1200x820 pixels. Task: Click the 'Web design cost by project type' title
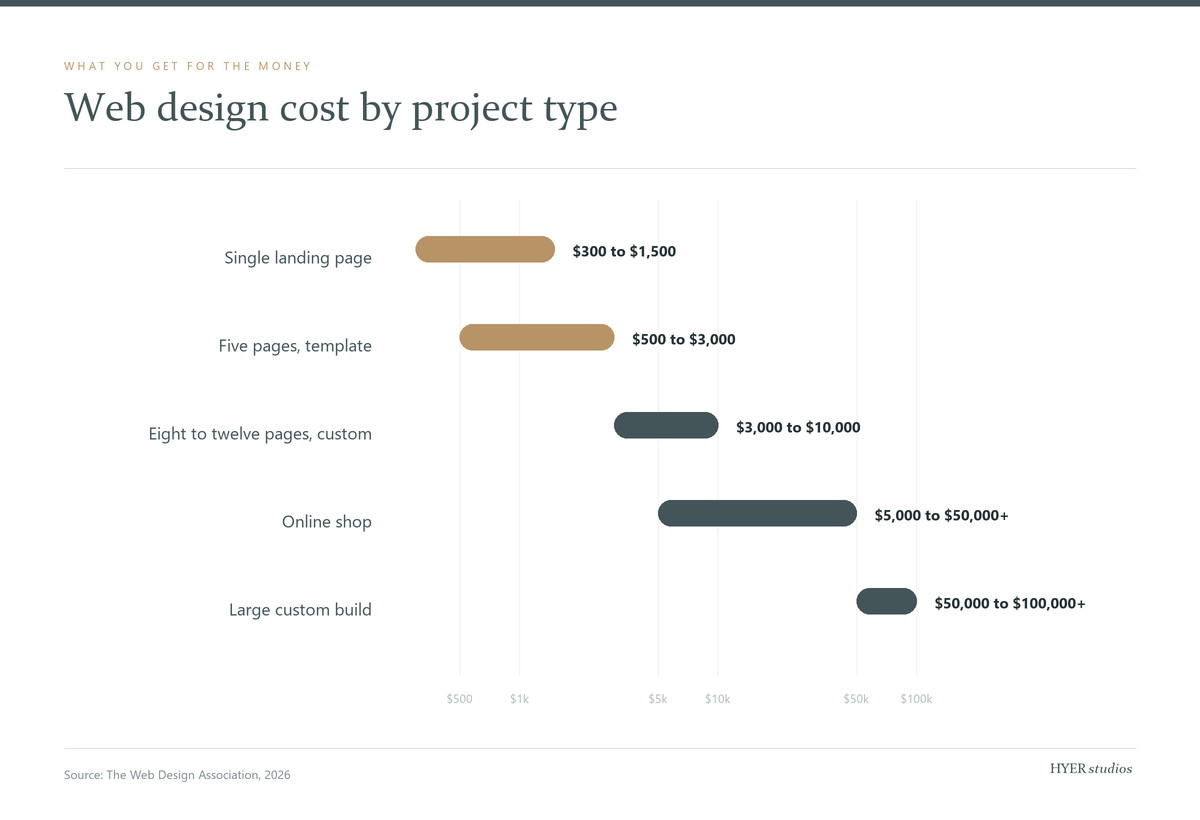pos(341,109)
